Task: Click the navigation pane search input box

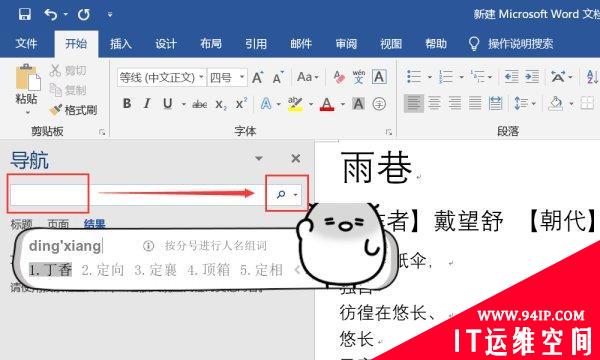Action: (138, 195)
